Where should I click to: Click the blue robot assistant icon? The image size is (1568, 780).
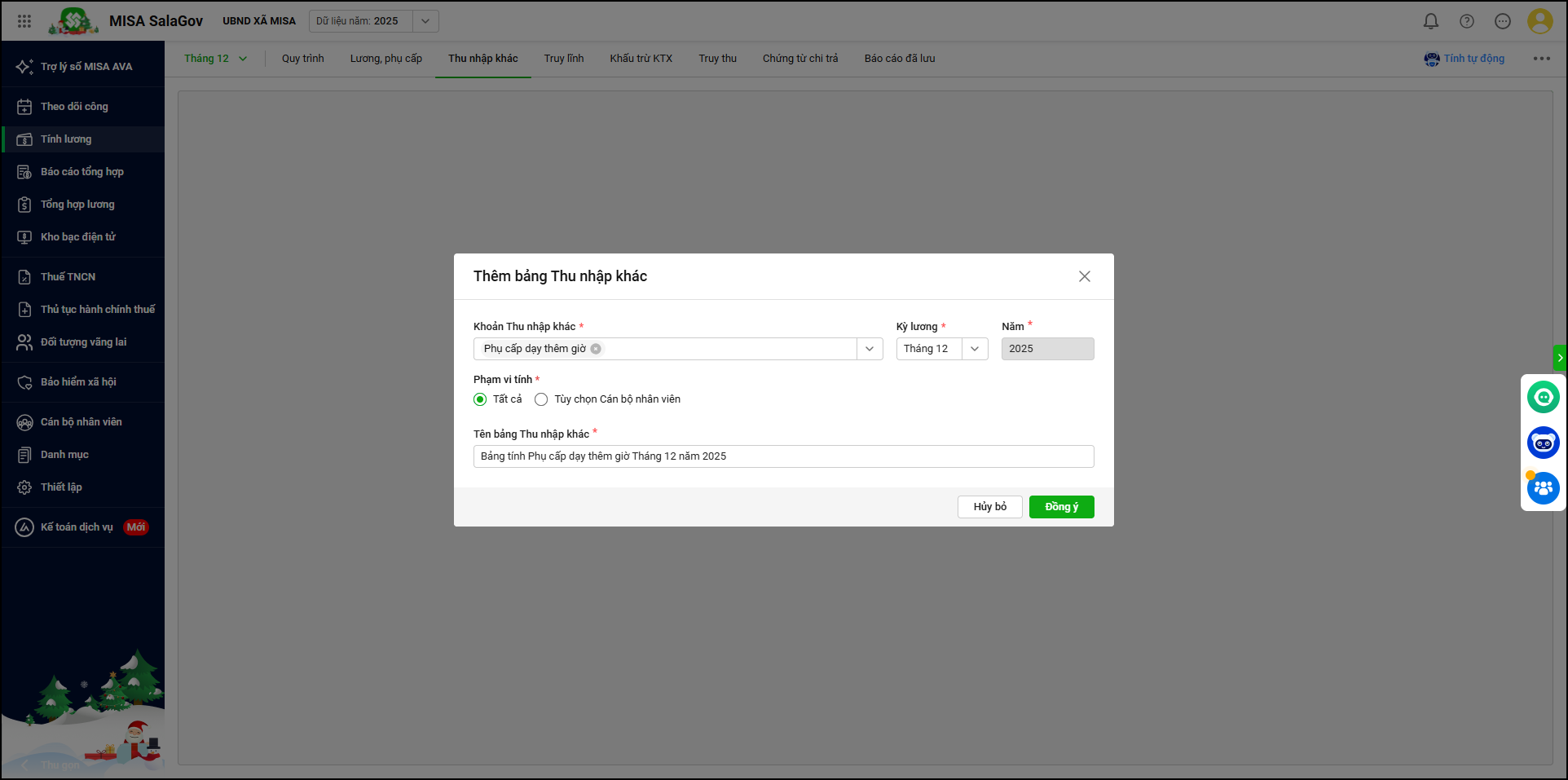point(1543,443)
